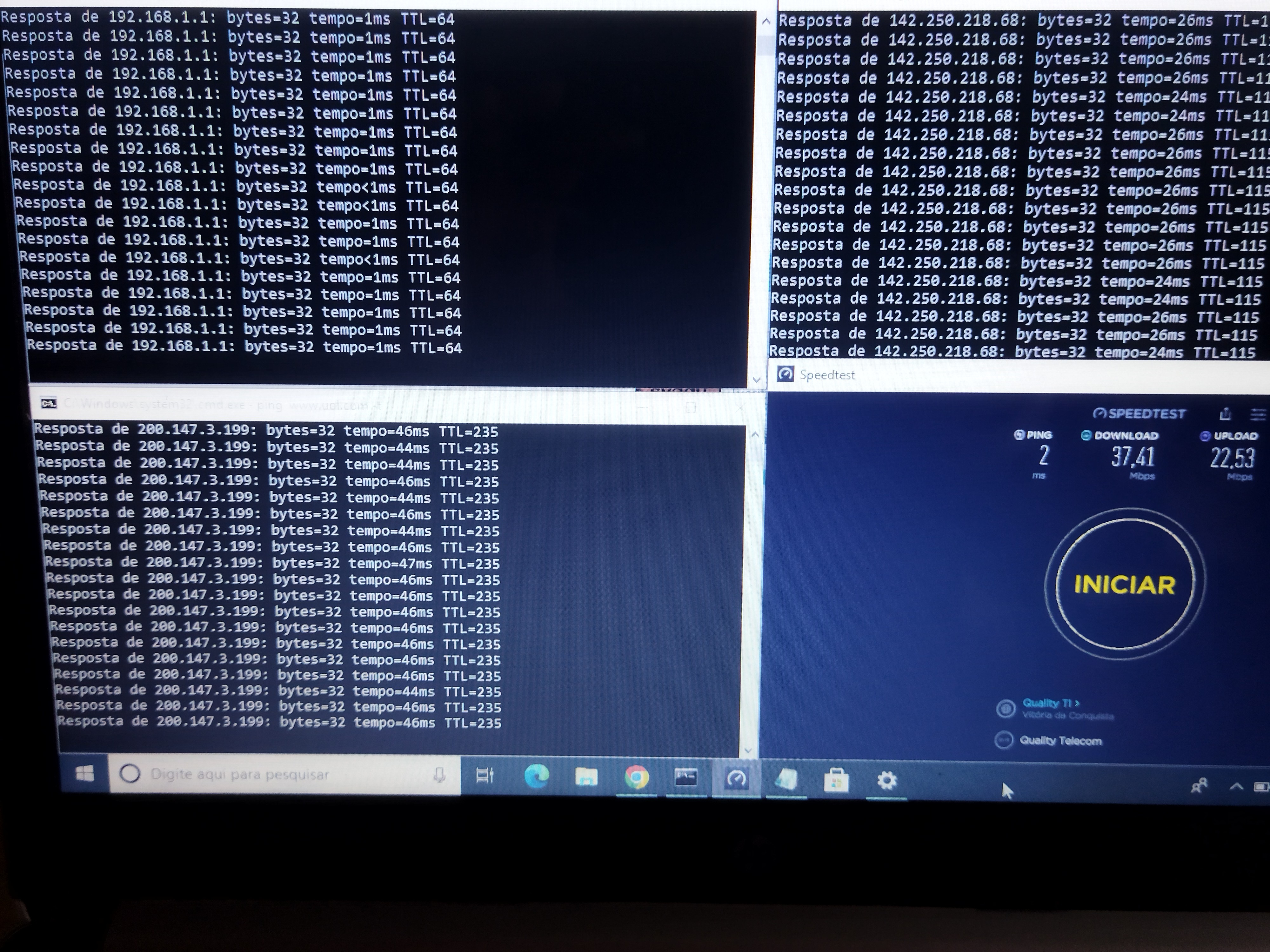
Task: Click the Task View taskbar icon
Action: tap(485, 776)
